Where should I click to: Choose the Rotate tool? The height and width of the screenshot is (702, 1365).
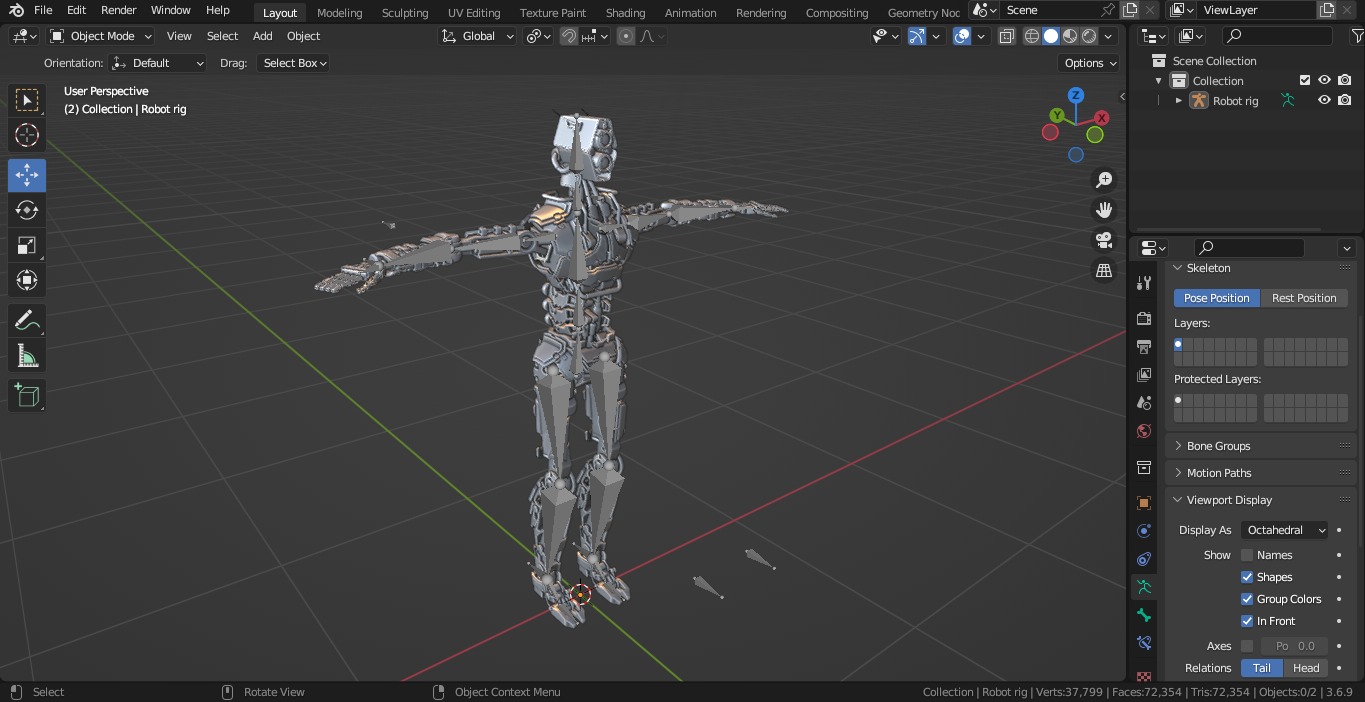click(27, 210)
